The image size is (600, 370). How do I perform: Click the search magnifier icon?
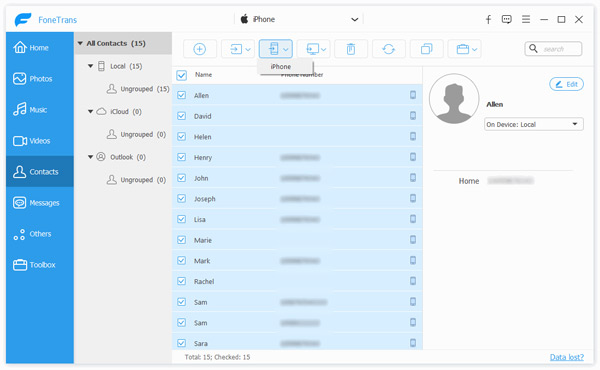click(533, 48)
